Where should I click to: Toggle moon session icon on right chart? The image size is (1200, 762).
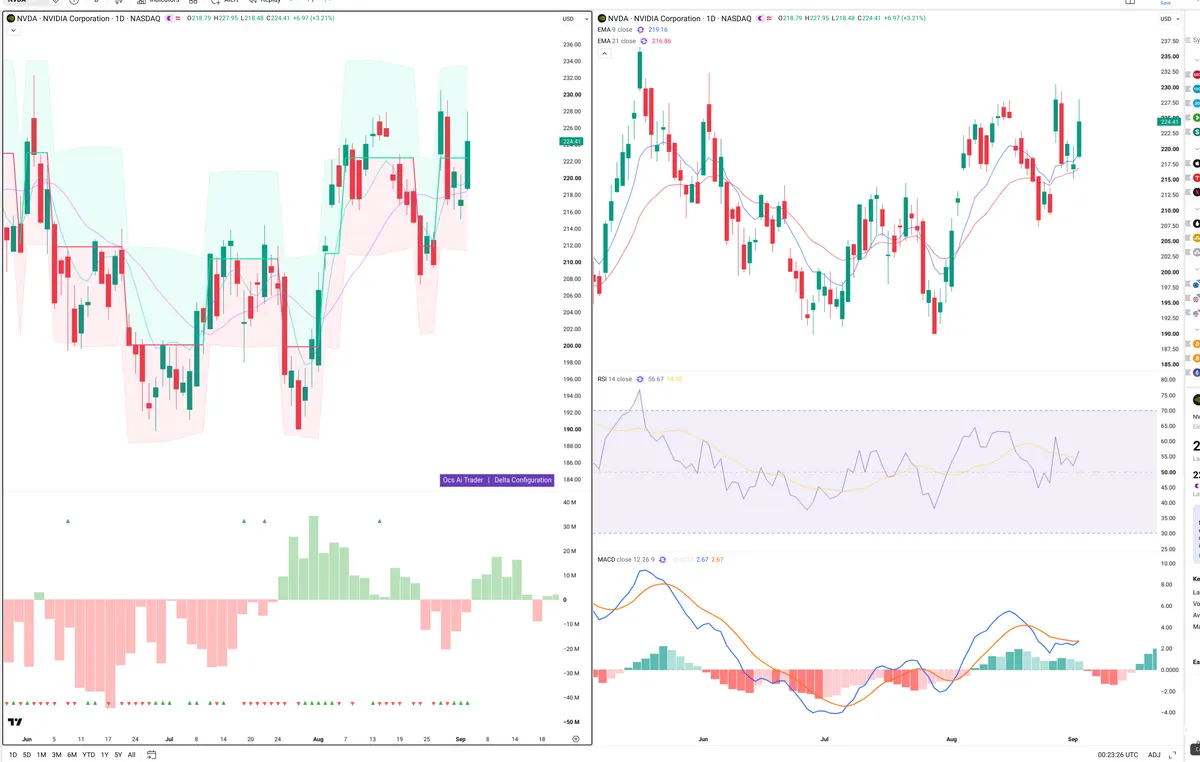click(x=761, y=19)
